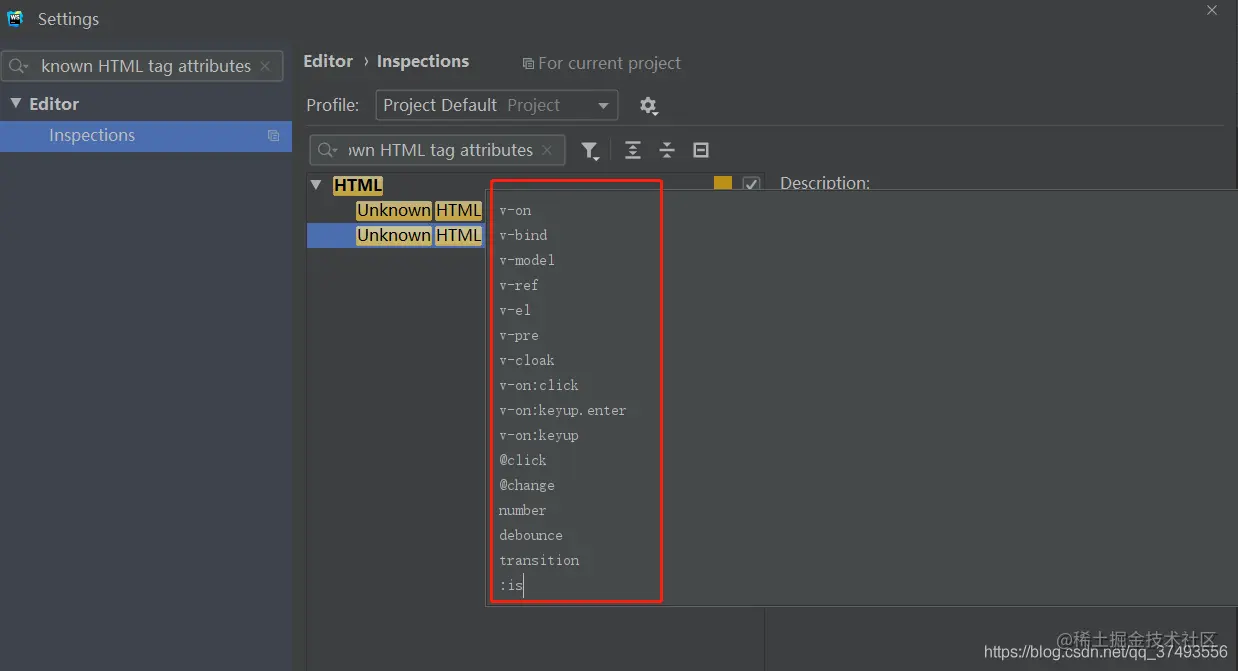Click the For current project label
This screenshot has height=671, width=1238.
point(602,63)
